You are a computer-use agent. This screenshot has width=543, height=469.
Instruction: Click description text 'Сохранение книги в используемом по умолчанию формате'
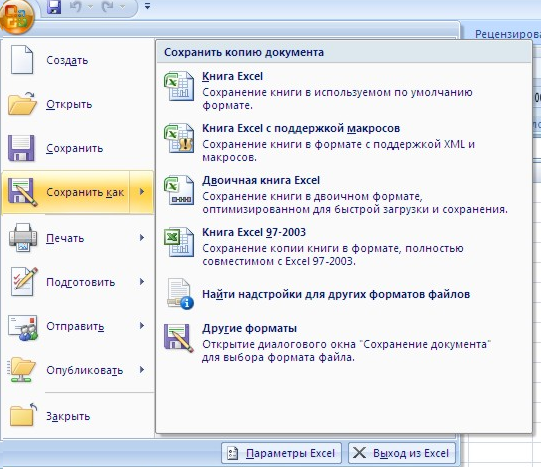tap(337, 99)
